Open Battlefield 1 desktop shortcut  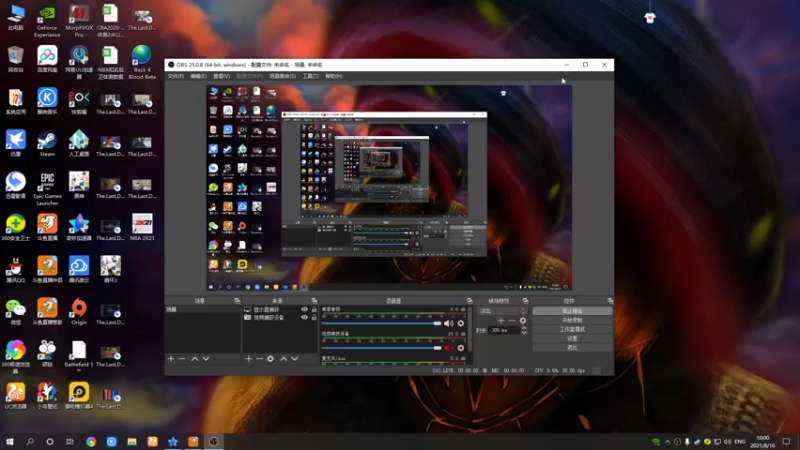click(79, 354)
